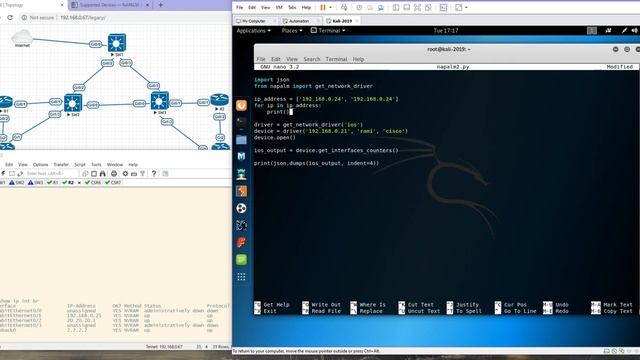This screenshot has width=640, height=360.
Task: Click the SecureCRT print icon
Action: [114, 173]
